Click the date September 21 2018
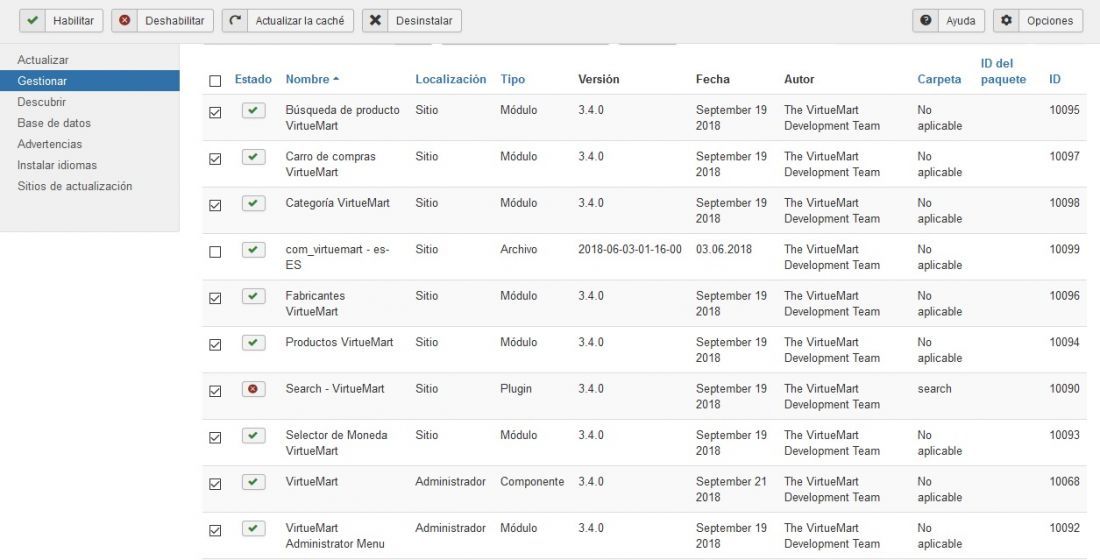The height and width of the screenshot is (560, 1100). [x=731, y=489]
